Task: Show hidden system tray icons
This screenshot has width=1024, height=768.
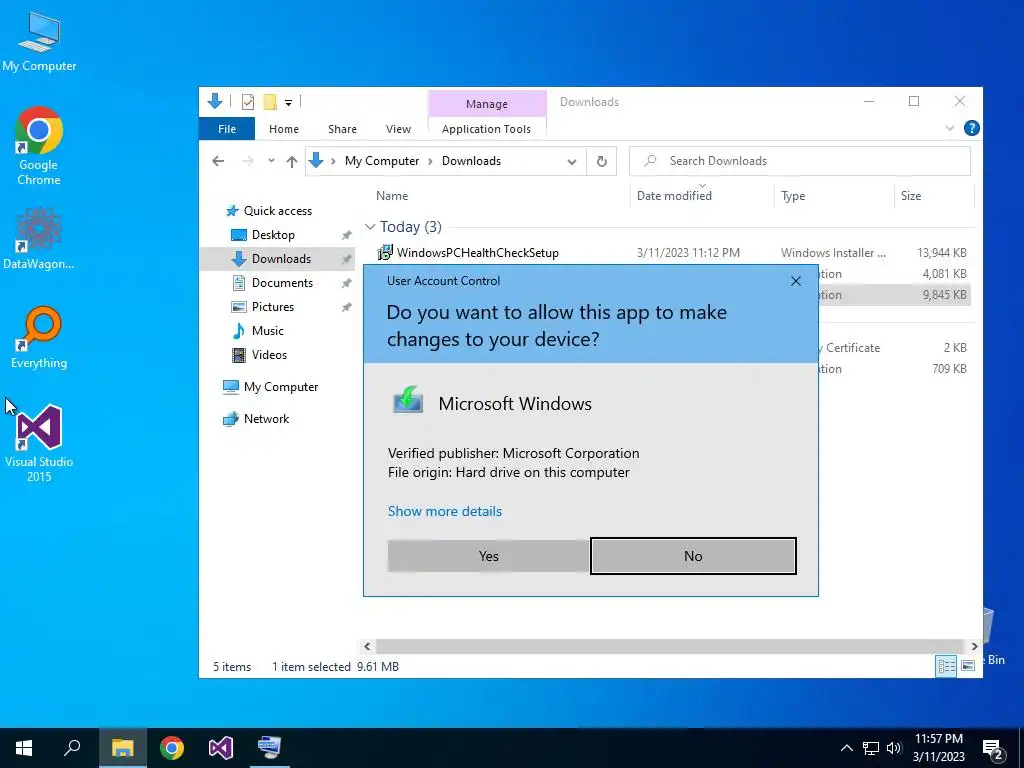Action: point(846,748)
